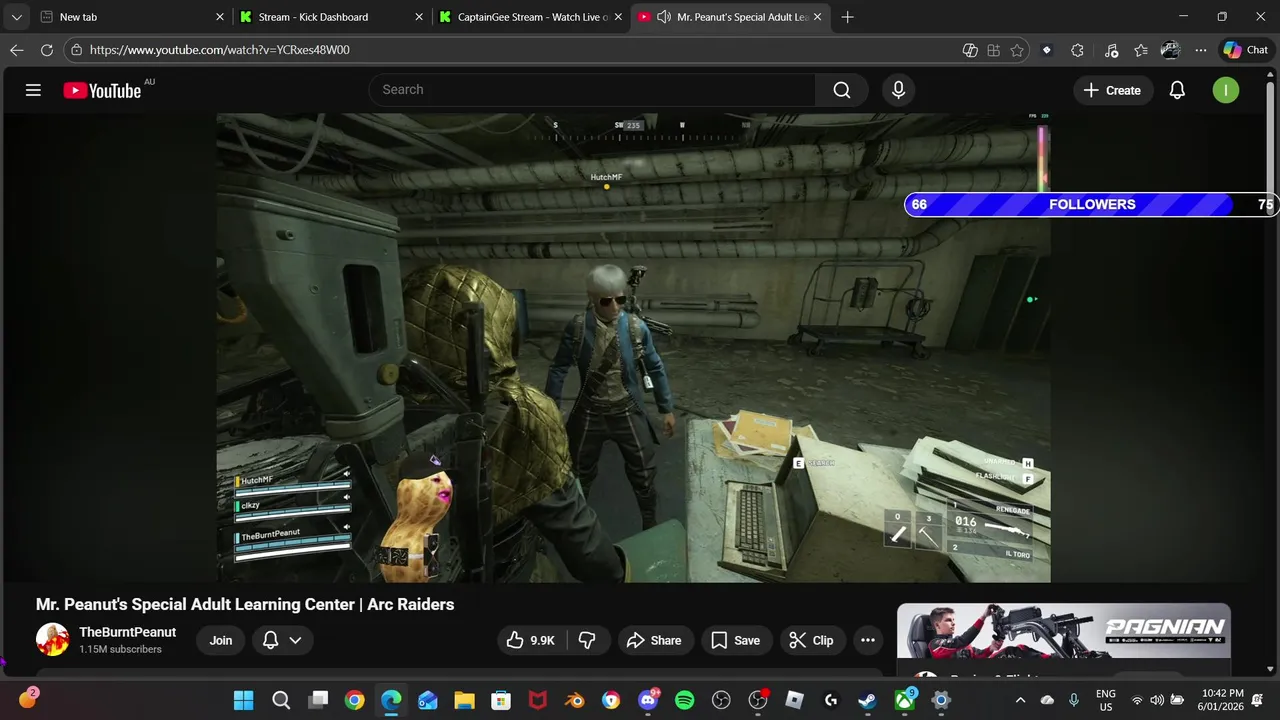
Task: Open TheBurntPeanut channel name link
Action: coord(128,632)
